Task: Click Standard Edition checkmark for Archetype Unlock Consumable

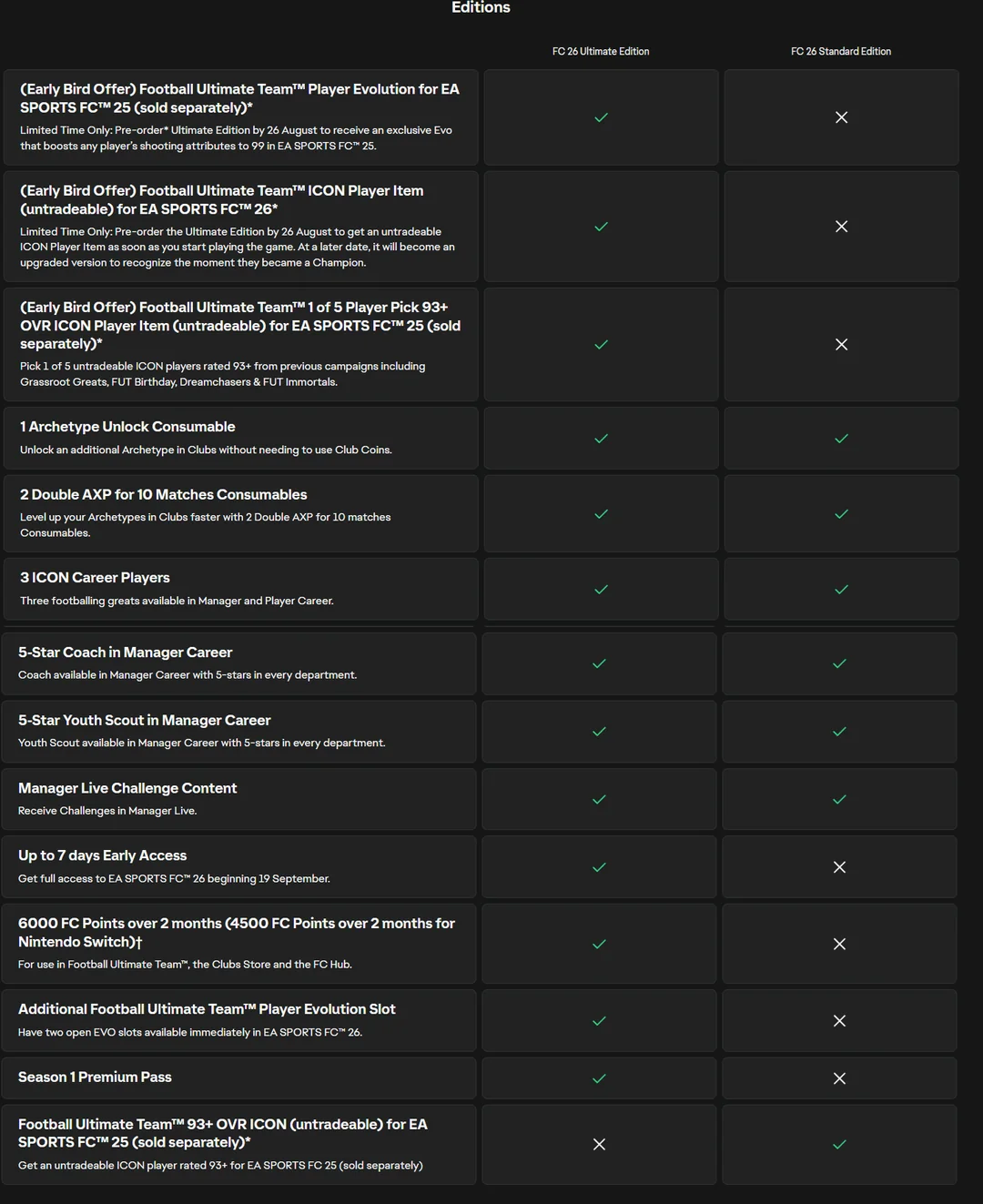Action: coord(841,439)
